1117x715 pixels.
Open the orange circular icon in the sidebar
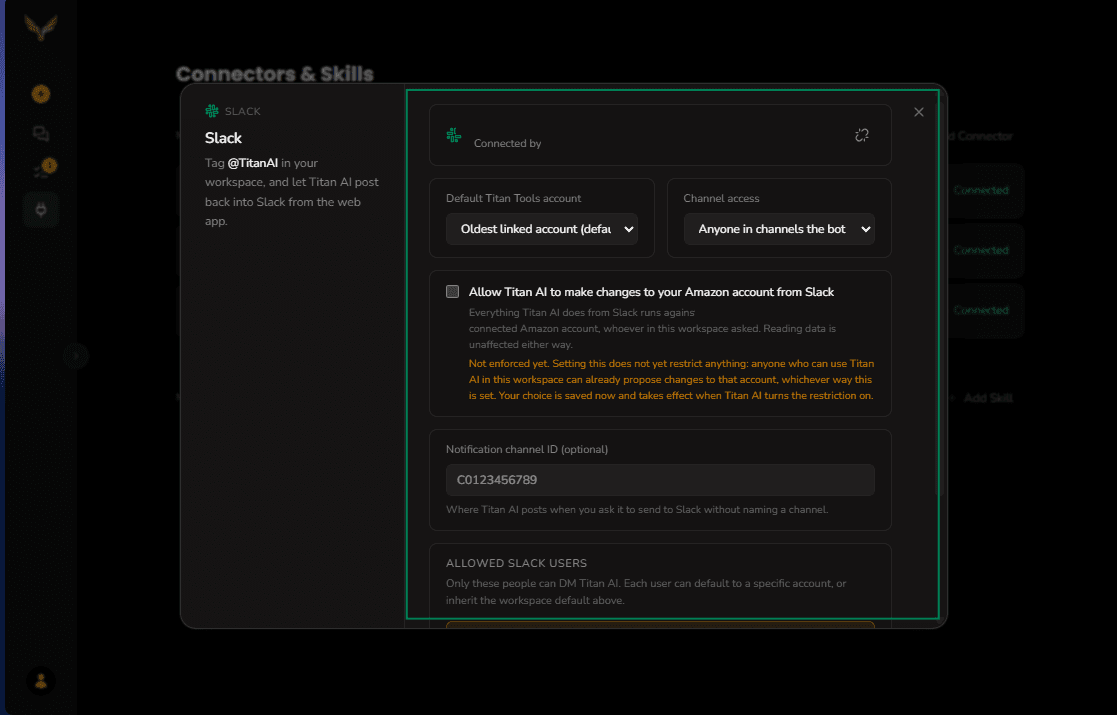41,94
